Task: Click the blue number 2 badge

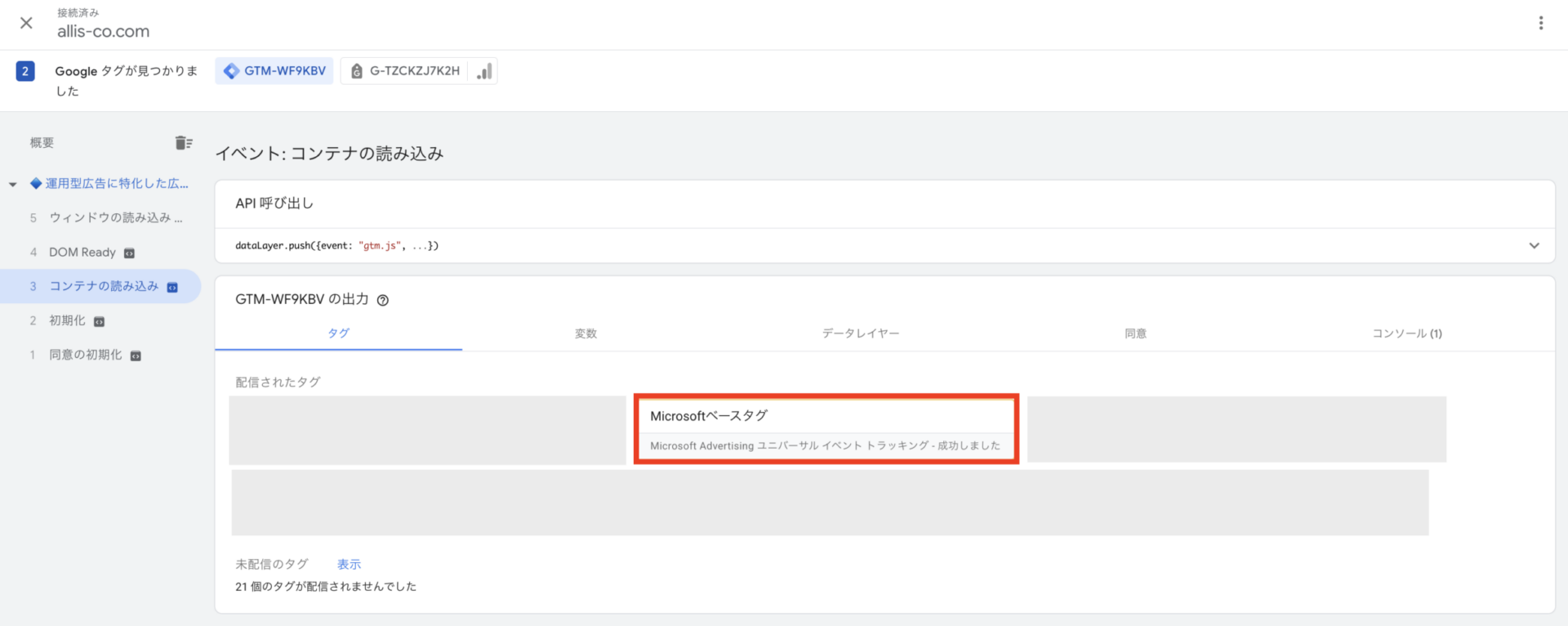Action: (x=25, y=71)
